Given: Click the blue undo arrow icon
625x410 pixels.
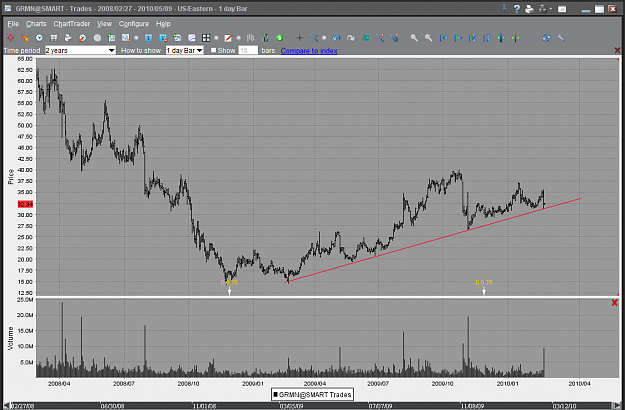Looking at the screenshot, I should pyautogui.click(x=336, y=38).
